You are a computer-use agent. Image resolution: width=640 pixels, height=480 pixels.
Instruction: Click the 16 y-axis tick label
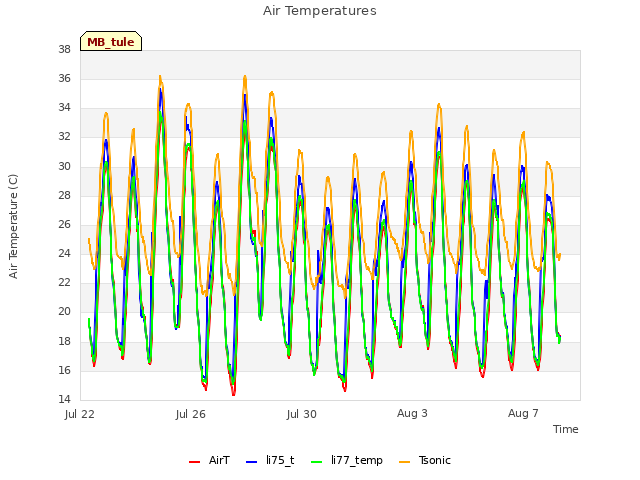click(64, 370)
